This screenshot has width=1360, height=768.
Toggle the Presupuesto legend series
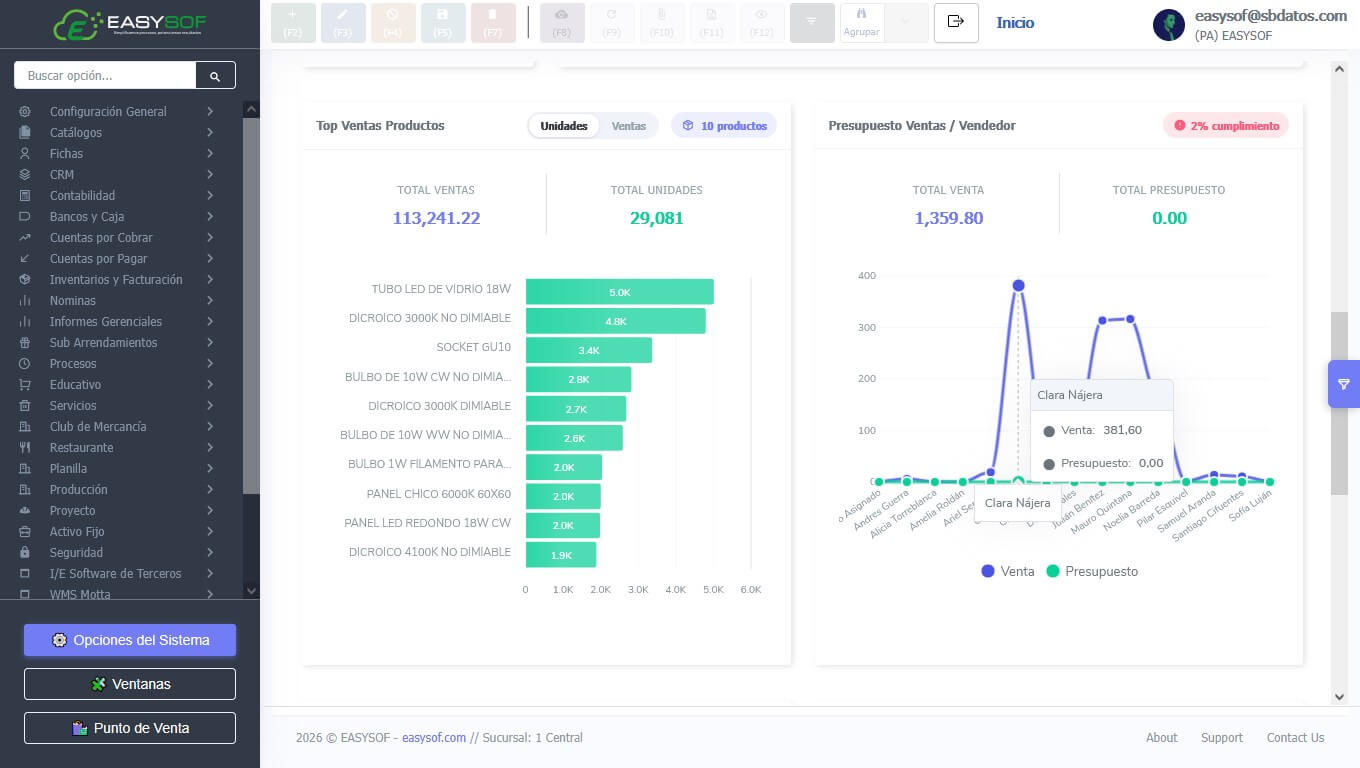[x=1092, y=571]
